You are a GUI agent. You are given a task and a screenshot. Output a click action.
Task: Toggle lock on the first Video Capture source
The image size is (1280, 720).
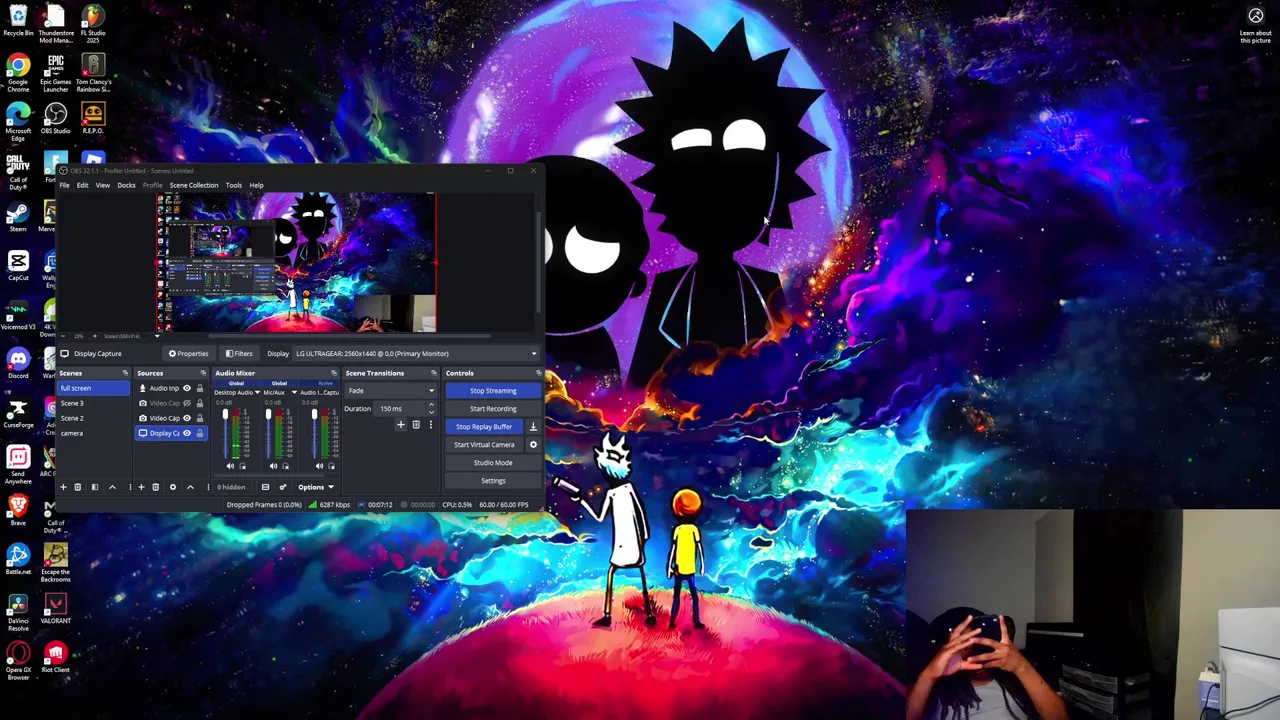(200, 403)
